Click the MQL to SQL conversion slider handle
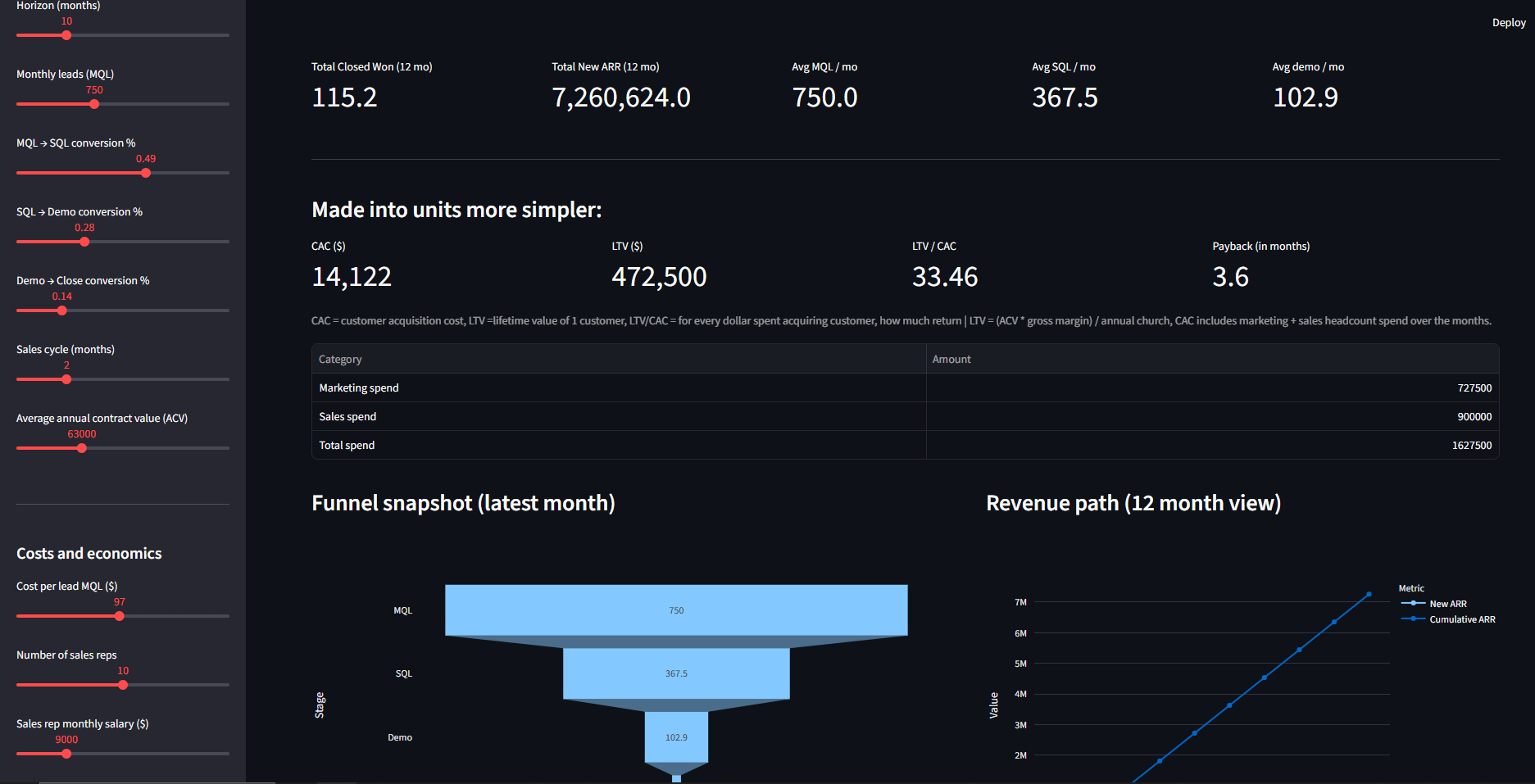 [x=146, y=173]
